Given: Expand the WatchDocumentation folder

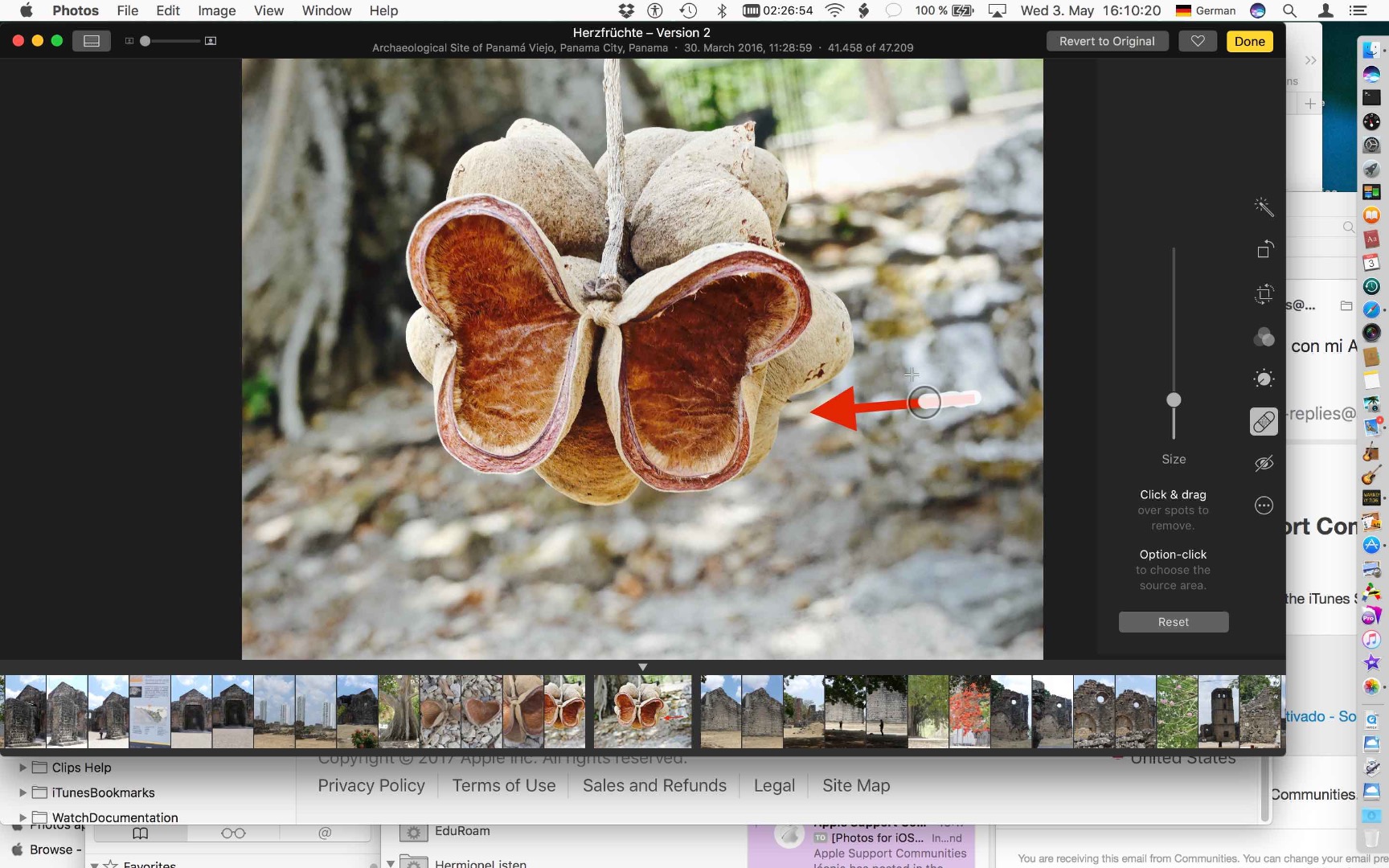Looking at the screenshot, I should tap(23, 817).
